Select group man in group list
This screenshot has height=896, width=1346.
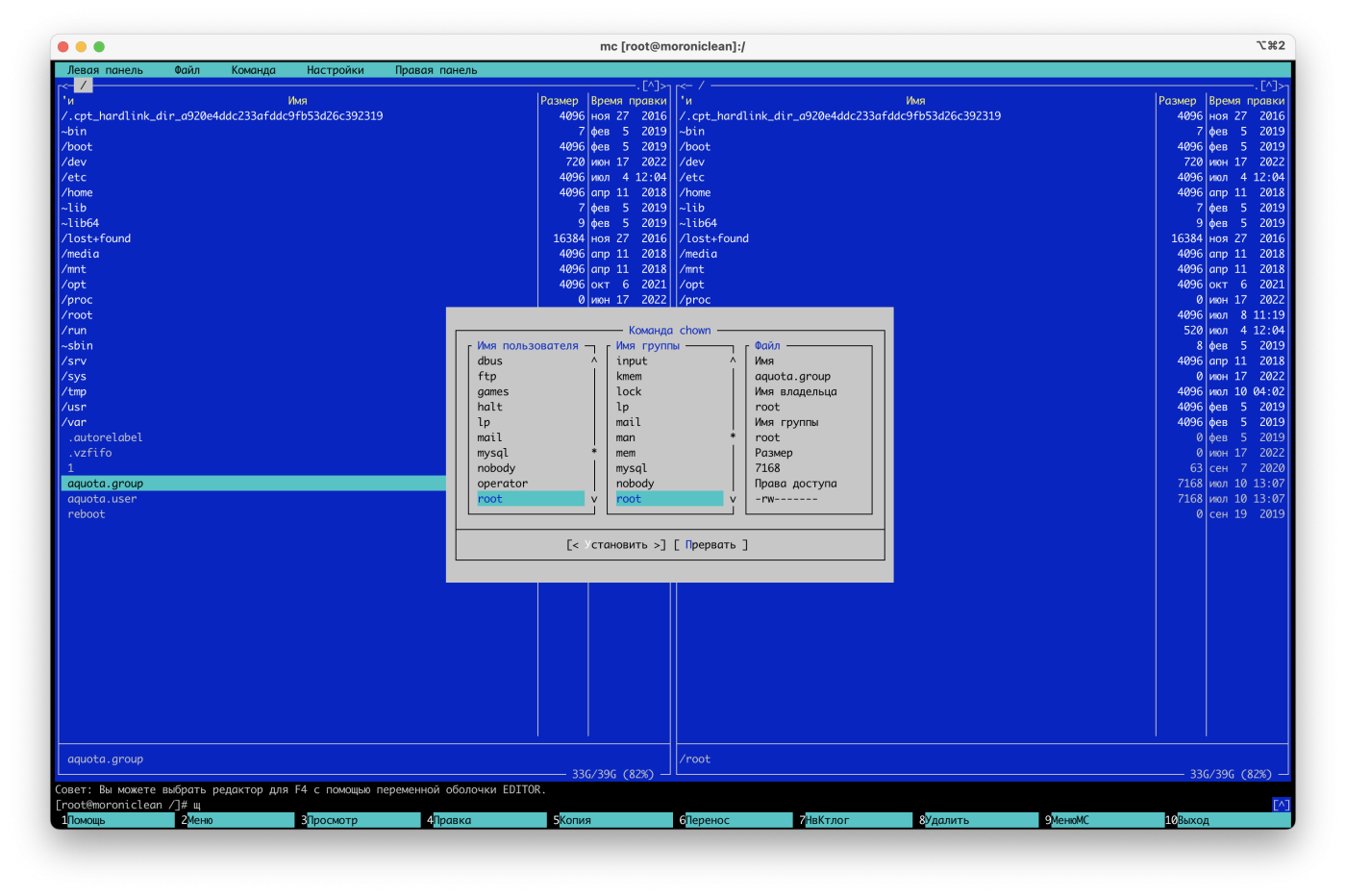[x=626, y=438]
